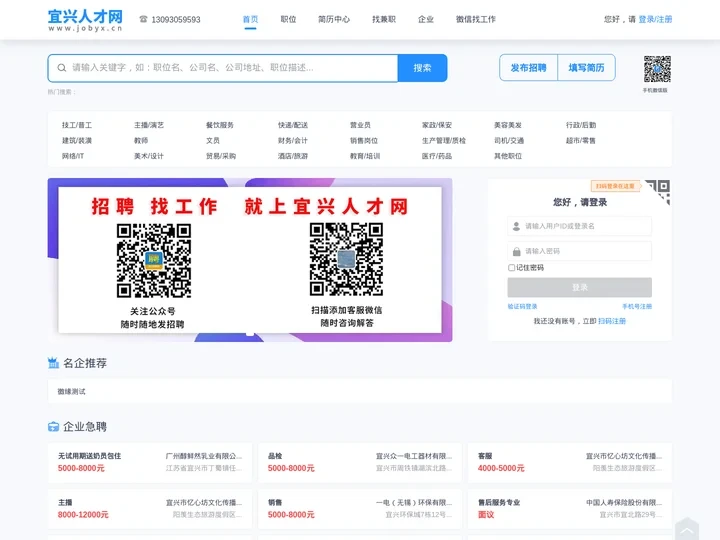The width and height of the screenshot is (720, 540).
Task: Open the 企业 navigation tab
Action: pyautogui.click(x=426, y=19)
